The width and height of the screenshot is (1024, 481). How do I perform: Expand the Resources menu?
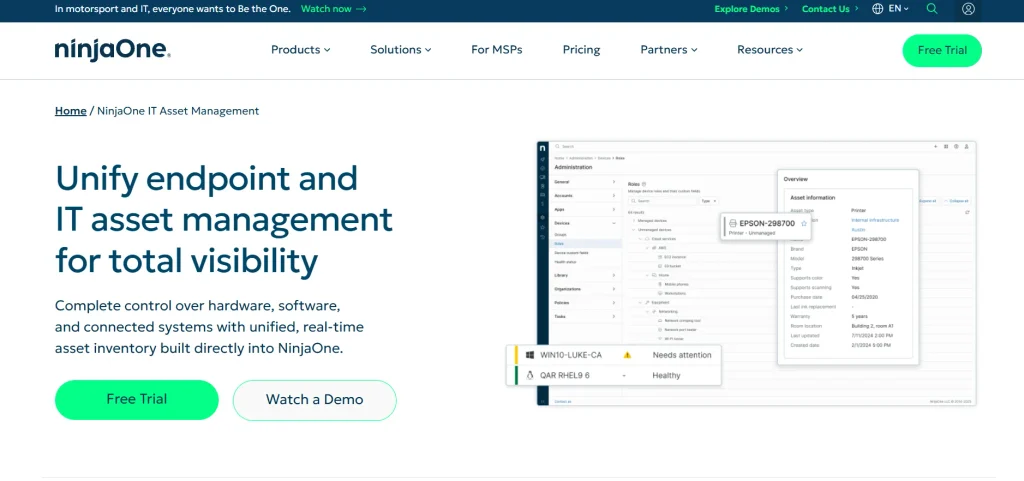[770, 50]
